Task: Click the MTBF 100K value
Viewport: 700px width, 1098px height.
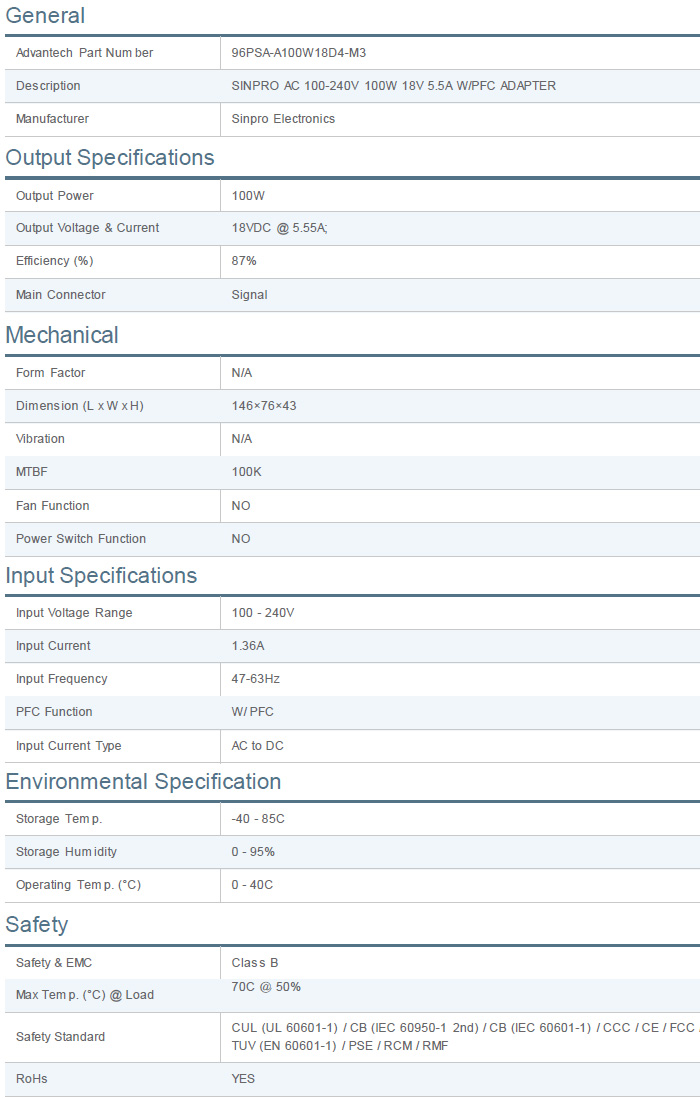Action: (x=246, y=472)
